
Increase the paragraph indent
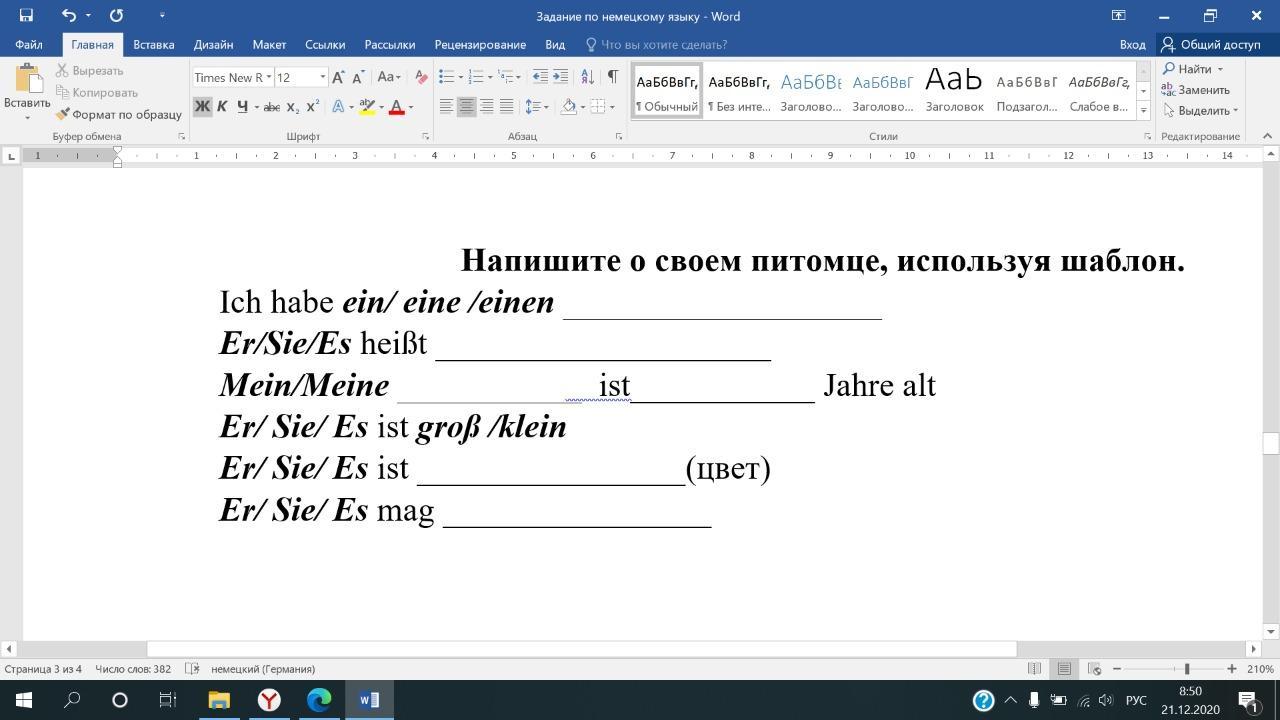coord(560,77)
